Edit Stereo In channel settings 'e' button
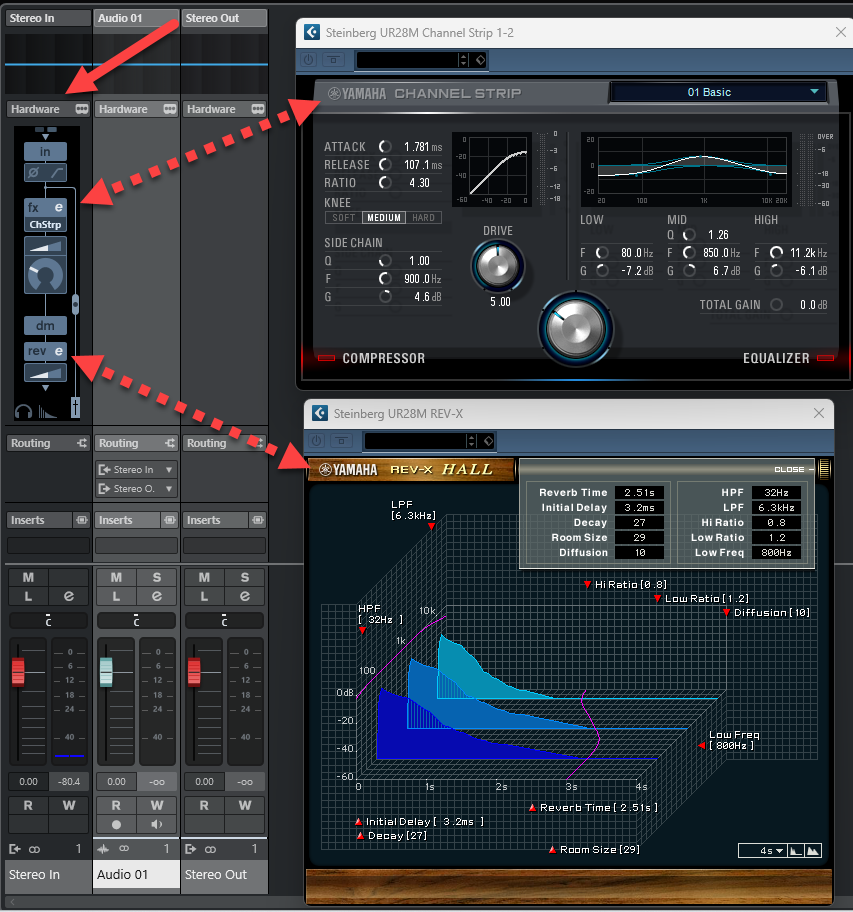The width and height of the screenshot is (853, 912). [69, 596]
